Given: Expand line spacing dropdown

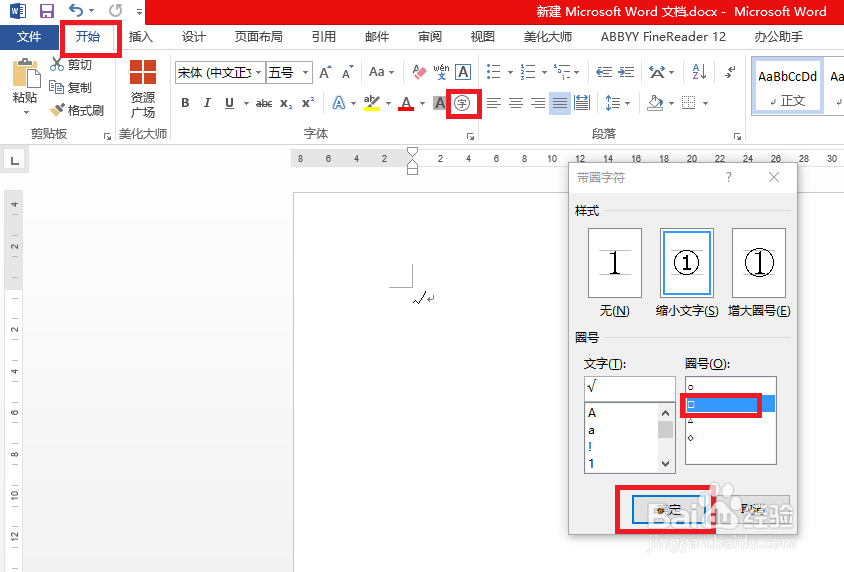Looking at the screenshot, I should 628,103.
